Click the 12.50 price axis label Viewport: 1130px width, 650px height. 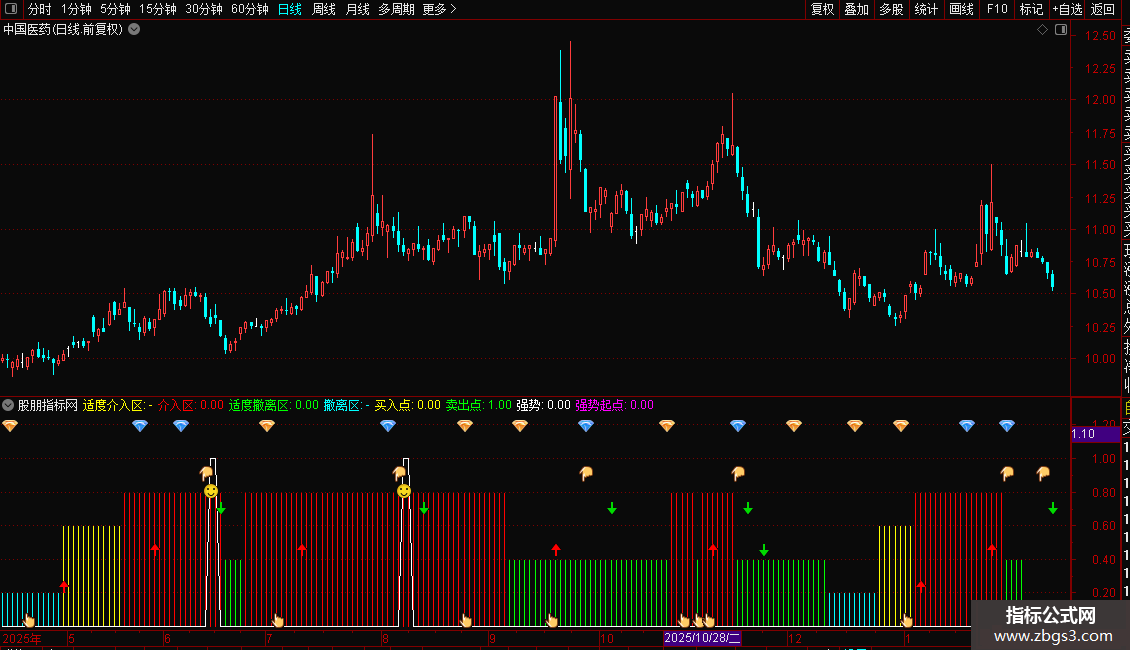coord(1100,35)
